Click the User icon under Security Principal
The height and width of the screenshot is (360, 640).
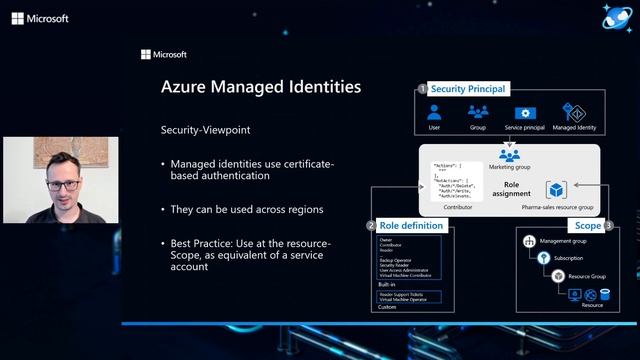tap(434, 112)
